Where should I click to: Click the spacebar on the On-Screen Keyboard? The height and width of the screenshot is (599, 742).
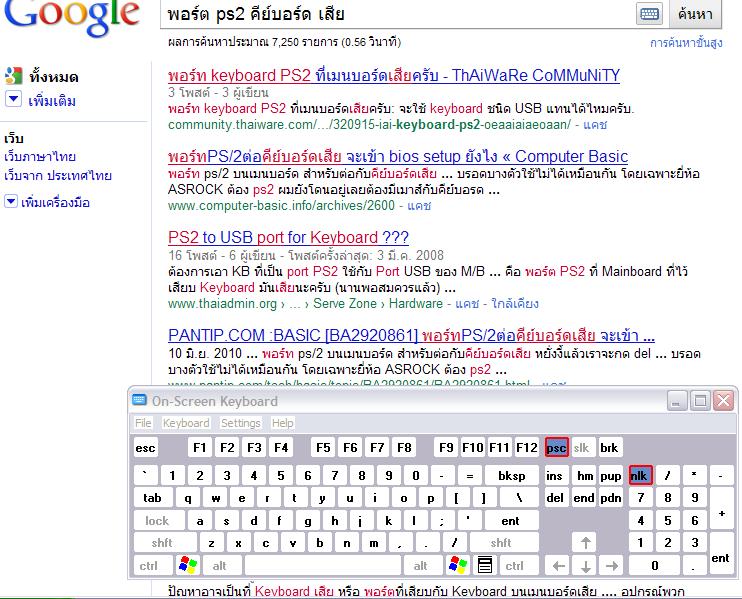pos(322,565)
